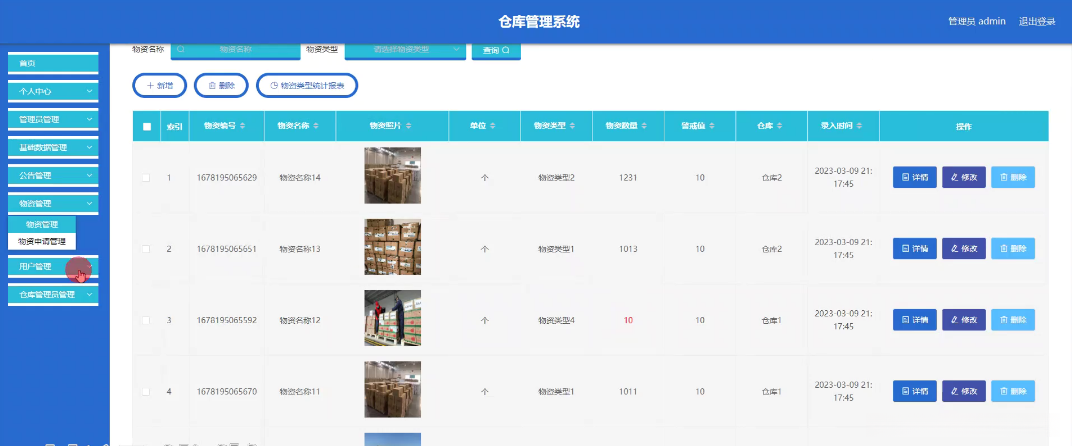The width and height of the screenshot is (1072, 446).
Task: Open the 物资申请管理 submenu entry
Action: coord(42,241)
